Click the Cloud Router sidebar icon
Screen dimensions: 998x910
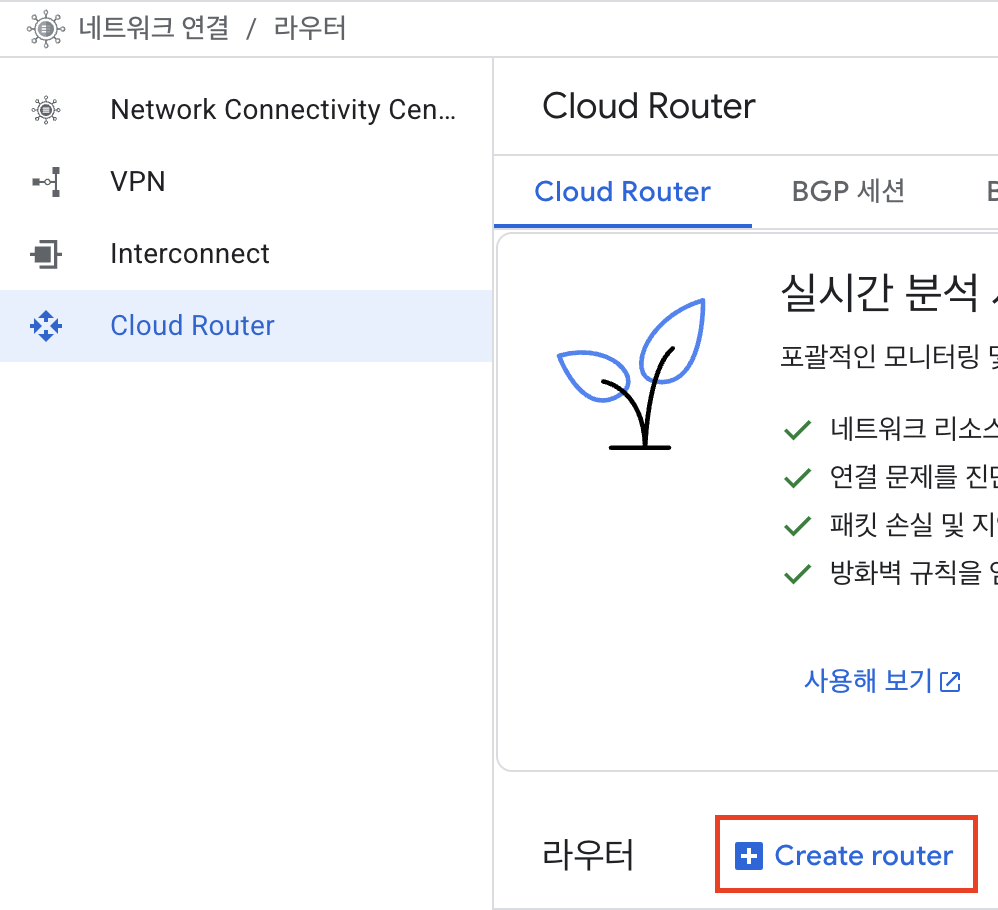46,326
